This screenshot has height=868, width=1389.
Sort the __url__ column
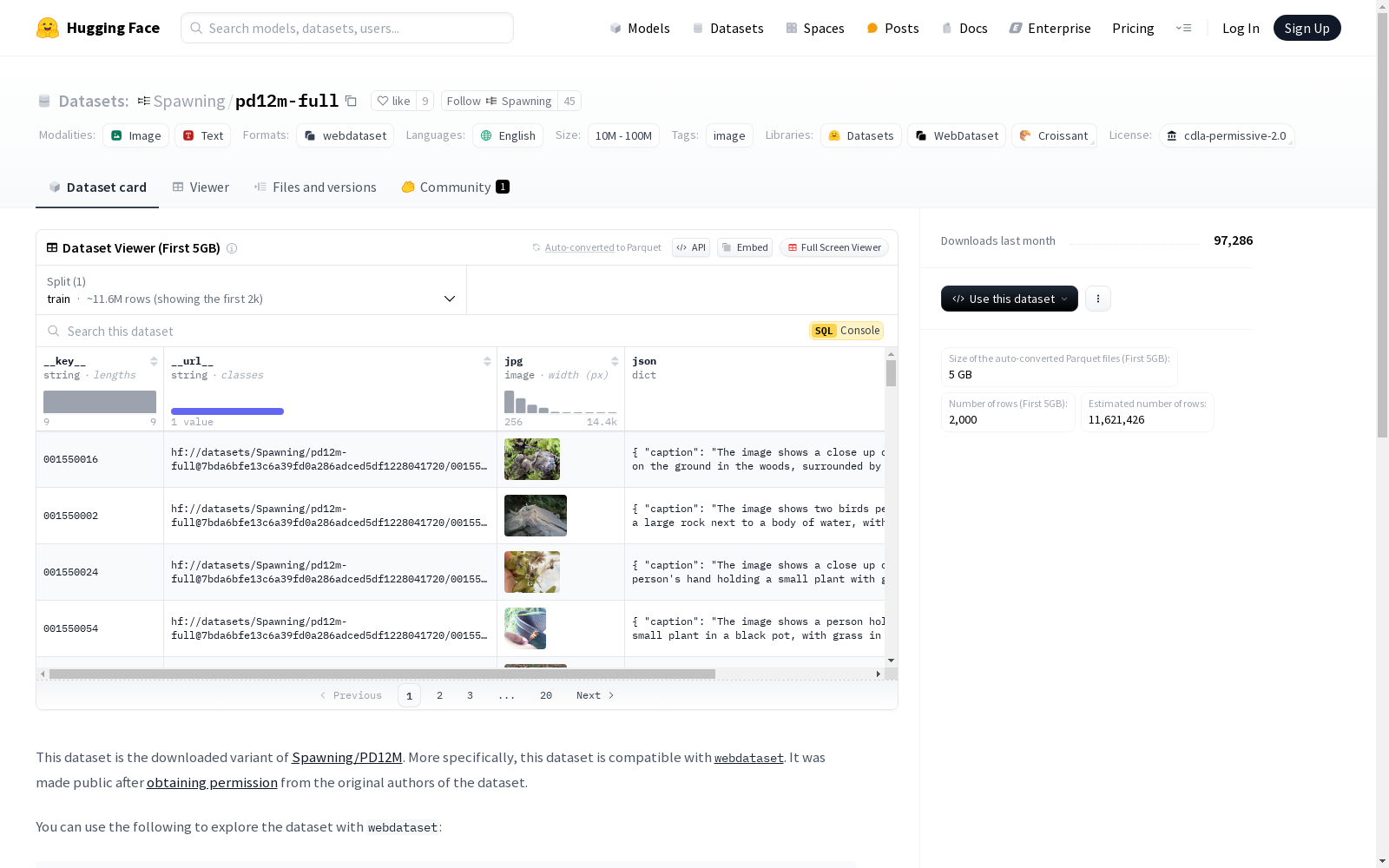pyautogui.click(x=487, y=361)
